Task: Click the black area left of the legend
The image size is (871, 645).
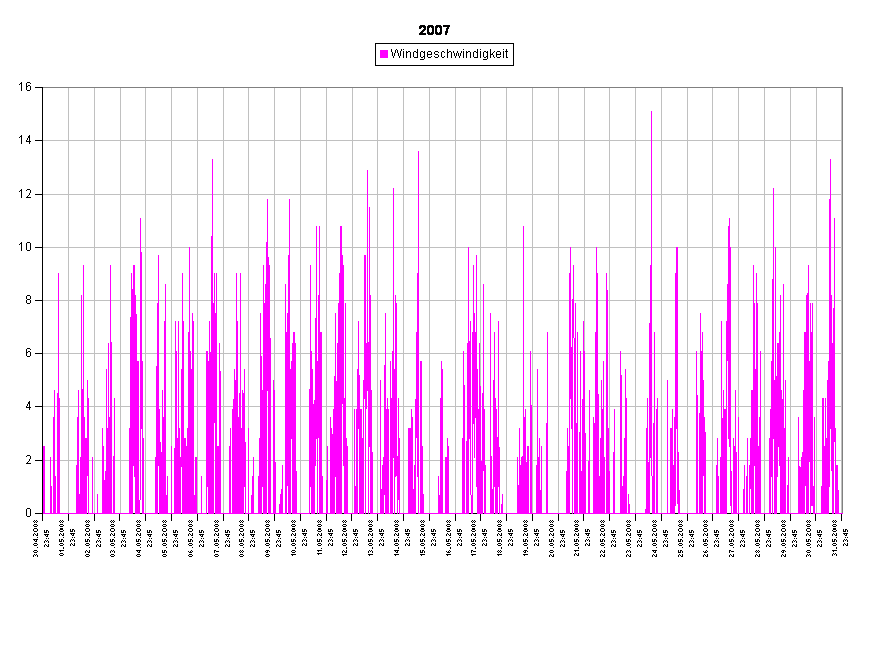Action: click(x=200, y=54)
